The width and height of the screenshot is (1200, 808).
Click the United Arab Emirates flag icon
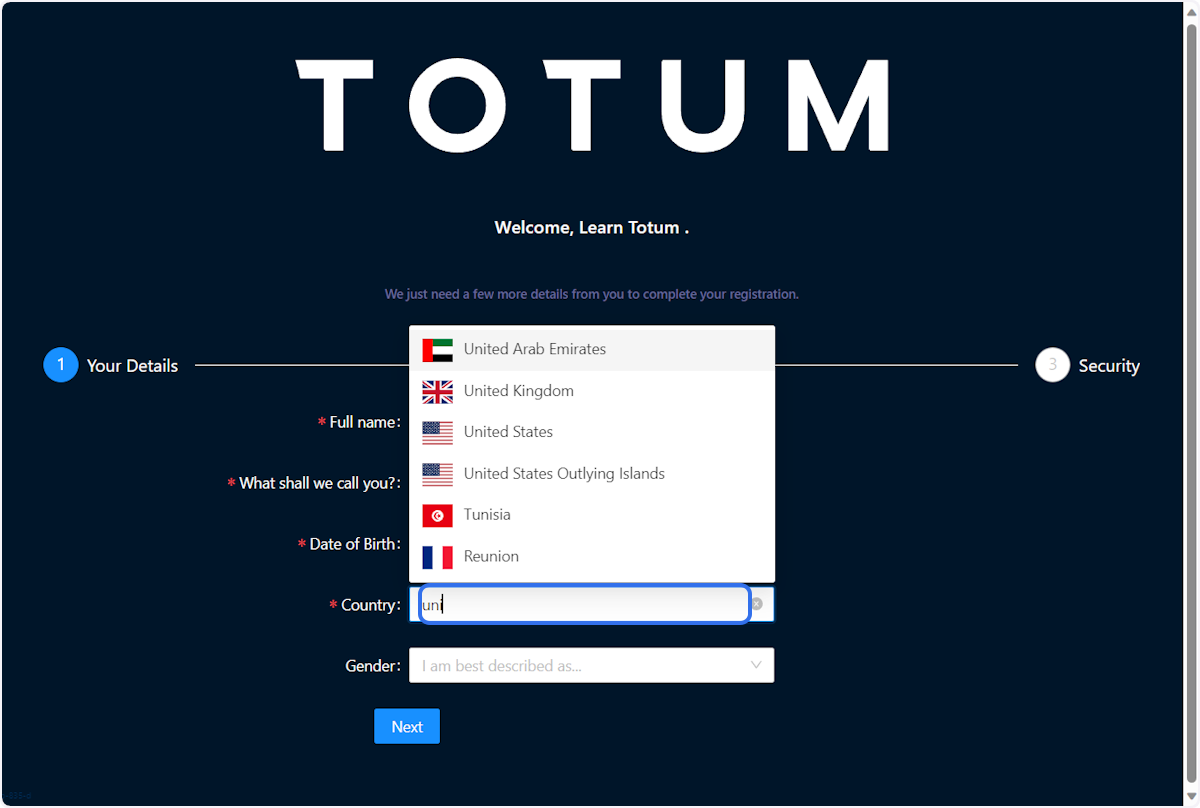tap(437, 349)
